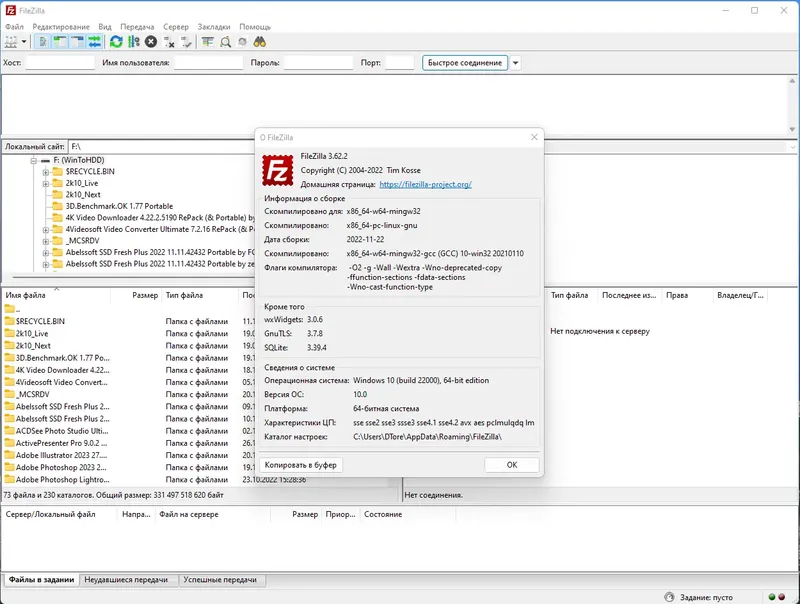Image resolution: width=800 pixels, height=604 pixels.
Task: Click the black Cancel current operation icon
Action: click(151, 42)
